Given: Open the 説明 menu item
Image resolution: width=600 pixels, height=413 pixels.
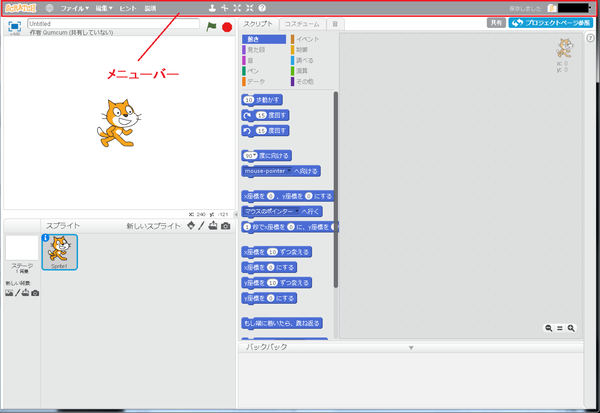Looking at the screenshot, I should [x=150, y=8].
